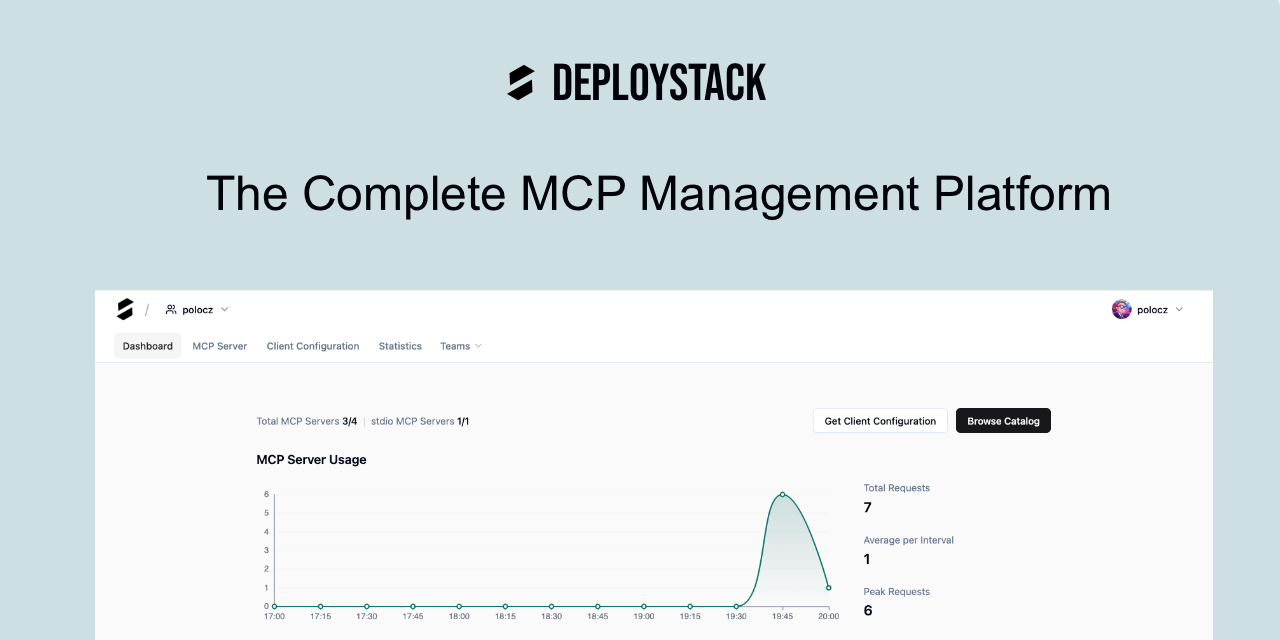The width and height of the screenshot is (1280, 640).
Task: Click the stdio MCP Servers 1/1 link
Action: click(420, 421)
